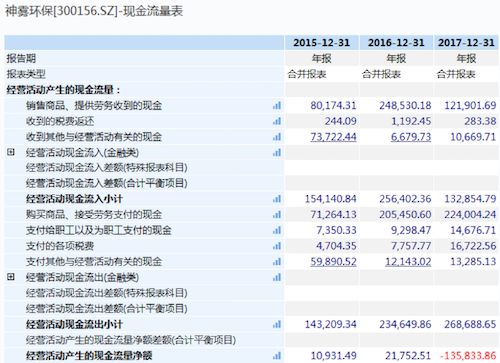Click the value 7,350.33

[x=336, y=230]
